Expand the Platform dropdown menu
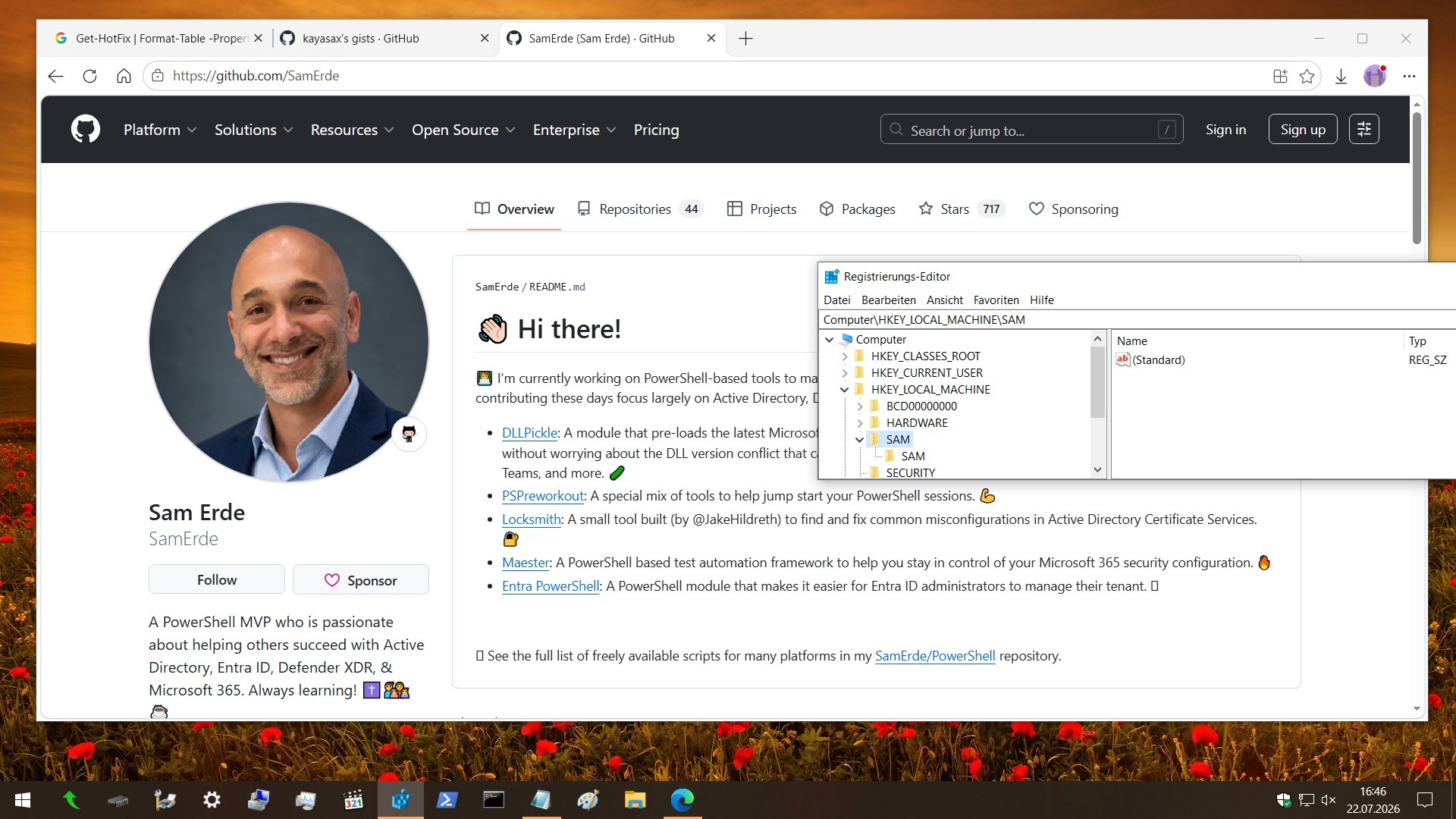This screenshot has height=819, width=1456. coord(160,130)
